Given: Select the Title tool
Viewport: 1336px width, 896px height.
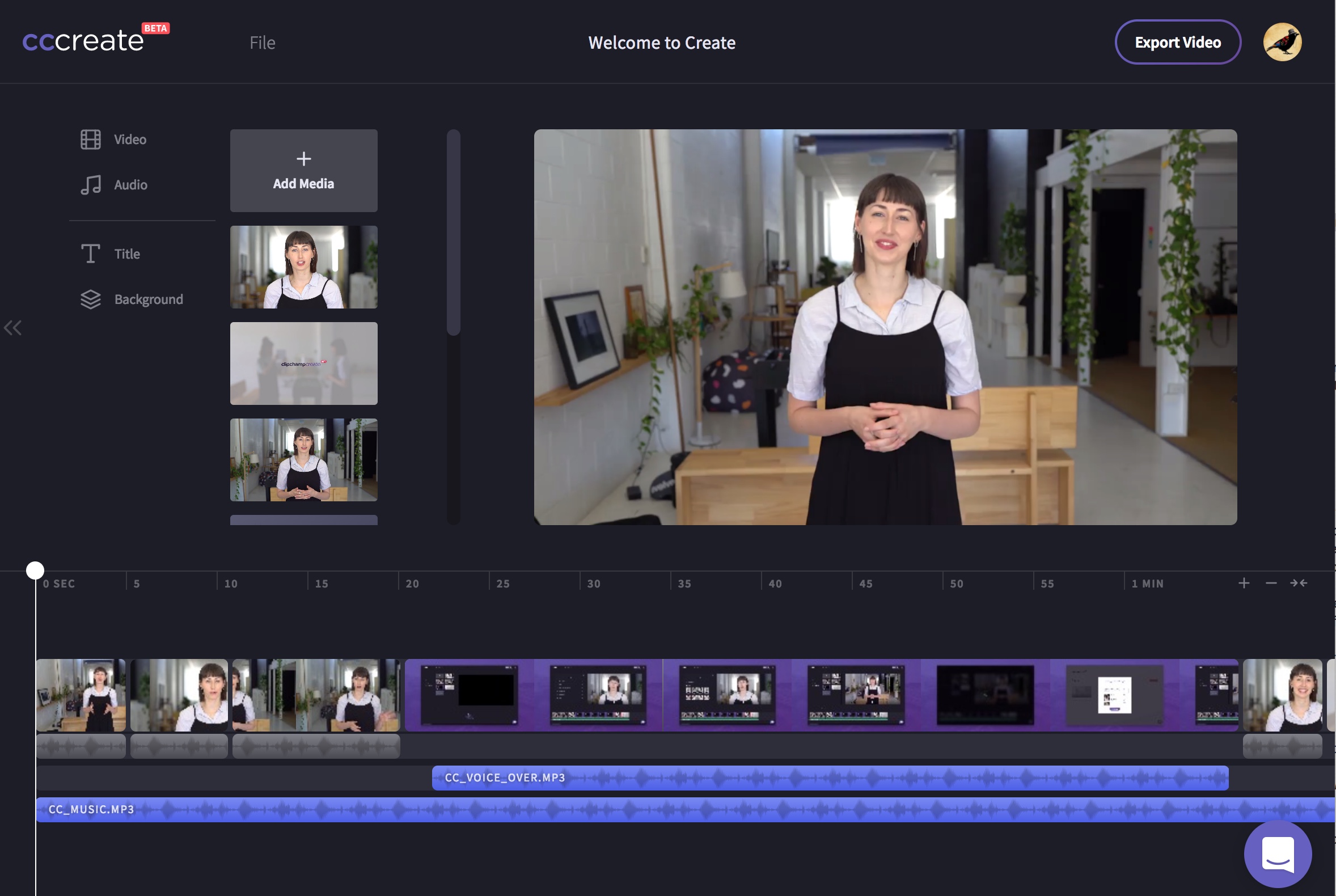Looking at the screenshot, I should click(126, 253).
